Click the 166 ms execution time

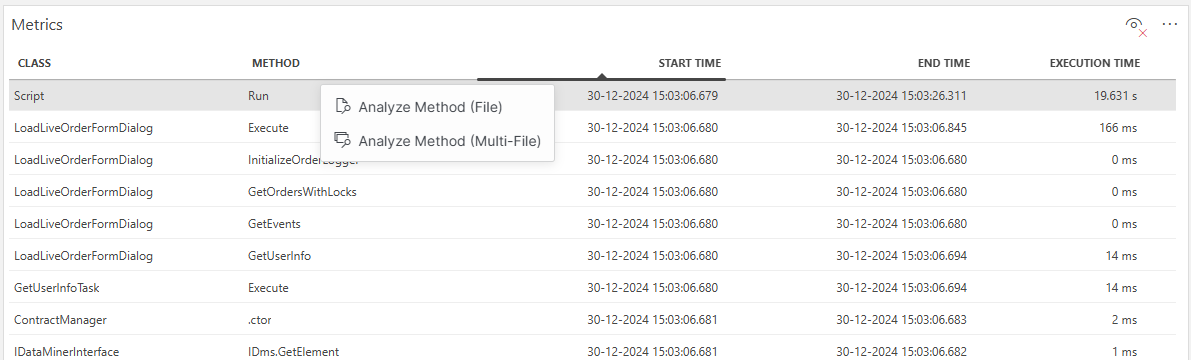click(1118, 128)
